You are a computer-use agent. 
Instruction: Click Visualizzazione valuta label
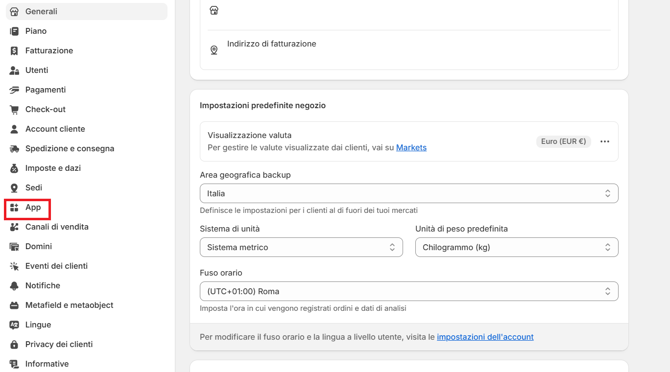click(x=250, y=135)
